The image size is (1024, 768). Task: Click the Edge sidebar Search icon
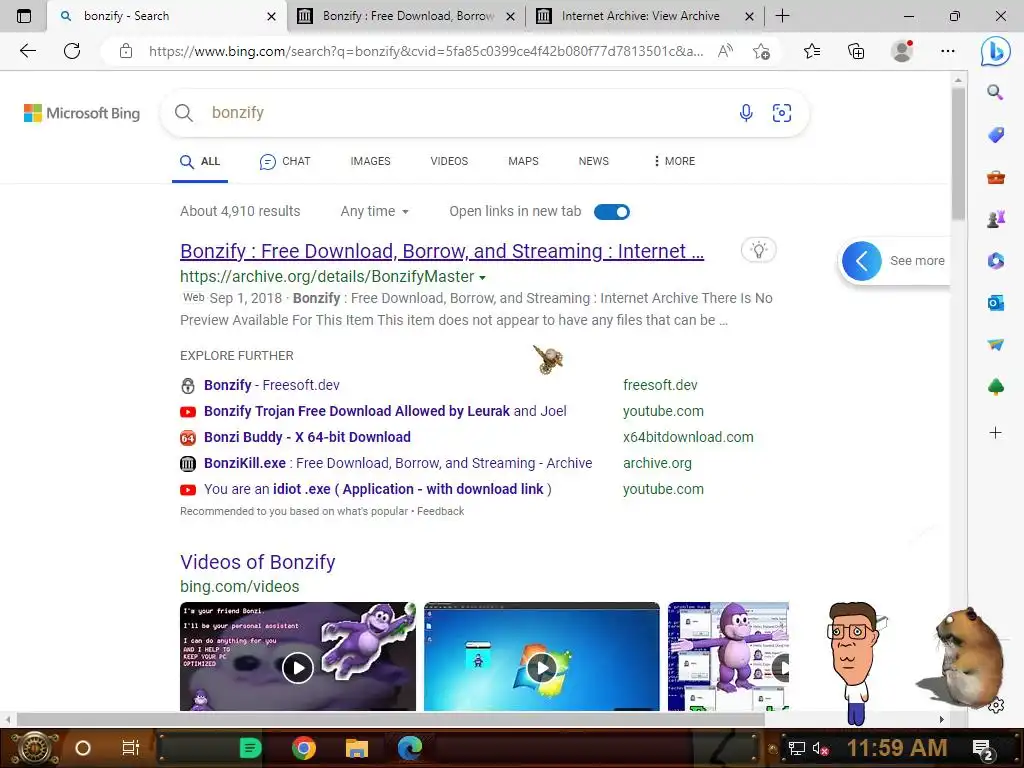(x=995, y=92)
